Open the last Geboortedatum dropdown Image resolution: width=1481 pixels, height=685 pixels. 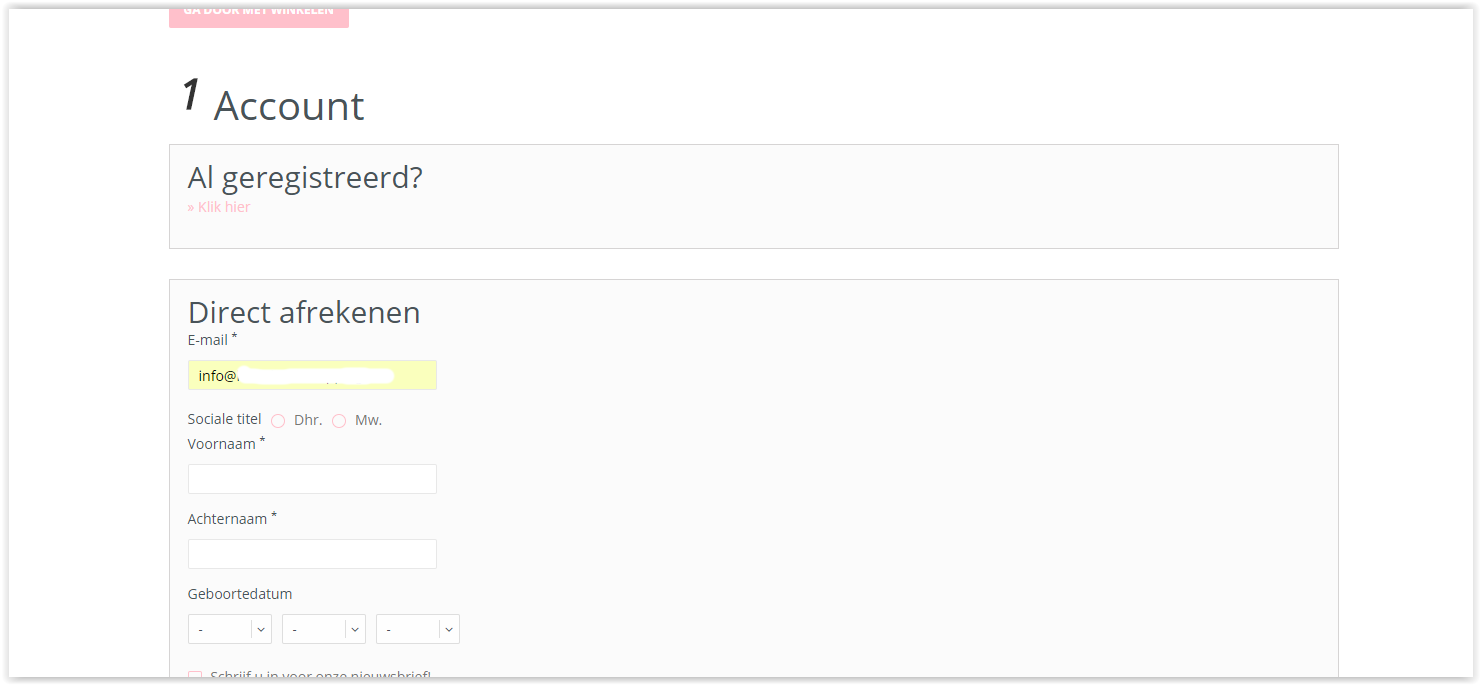417,629
